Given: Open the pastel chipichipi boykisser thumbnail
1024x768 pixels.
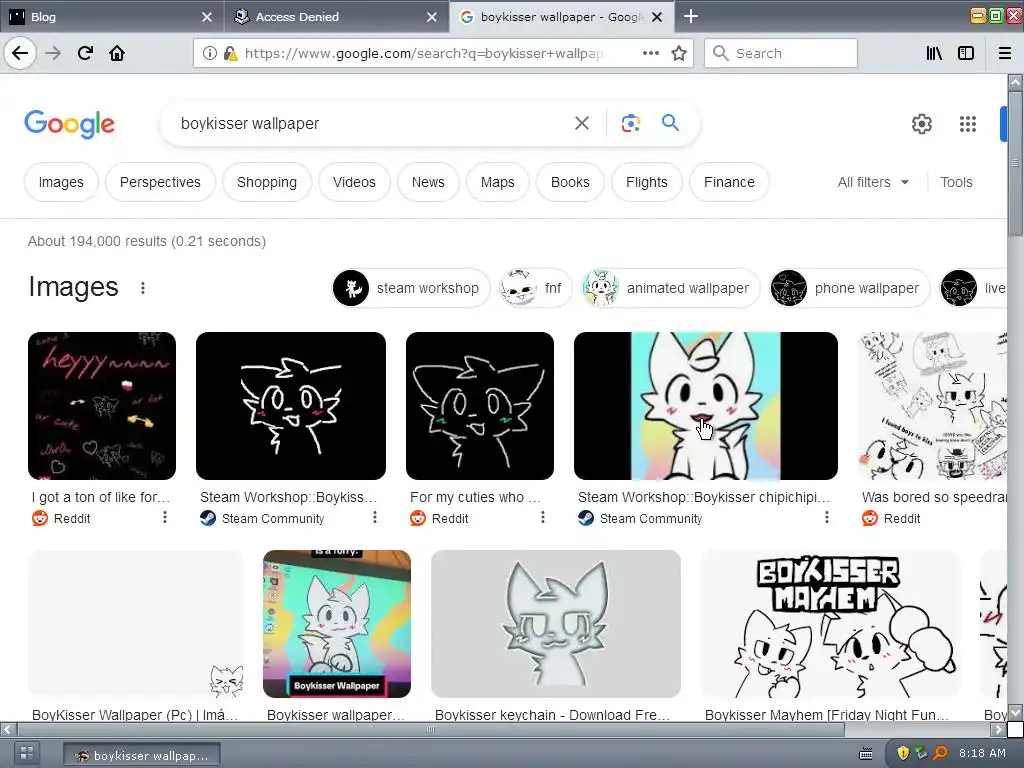Looking at the screenshot, I should pyautogui.click(x=705, y=406).
